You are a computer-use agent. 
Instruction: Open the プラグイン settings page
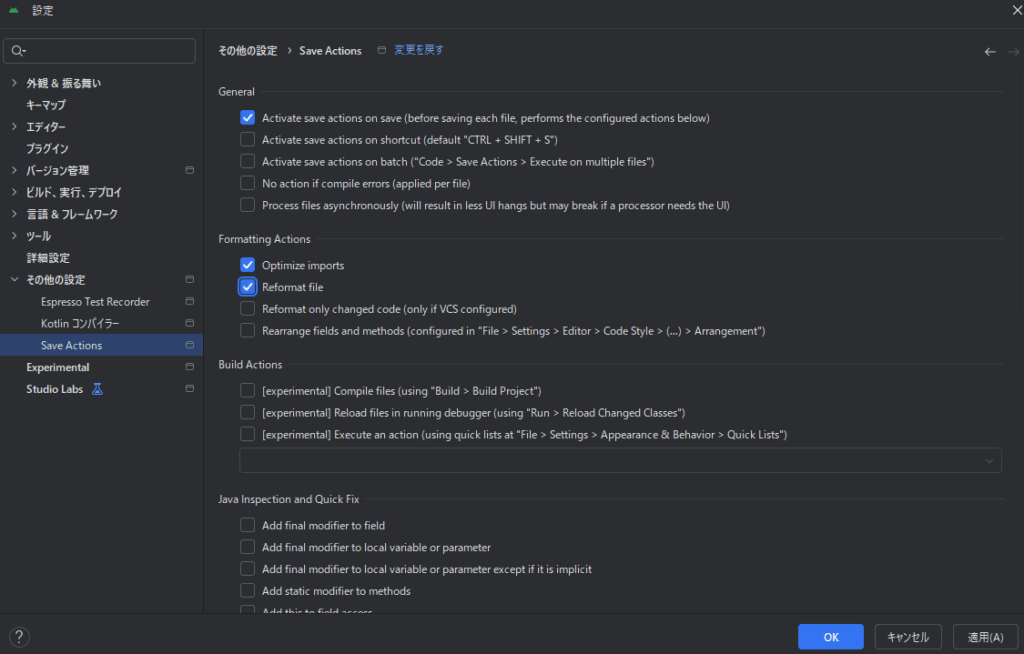(47, 148)
